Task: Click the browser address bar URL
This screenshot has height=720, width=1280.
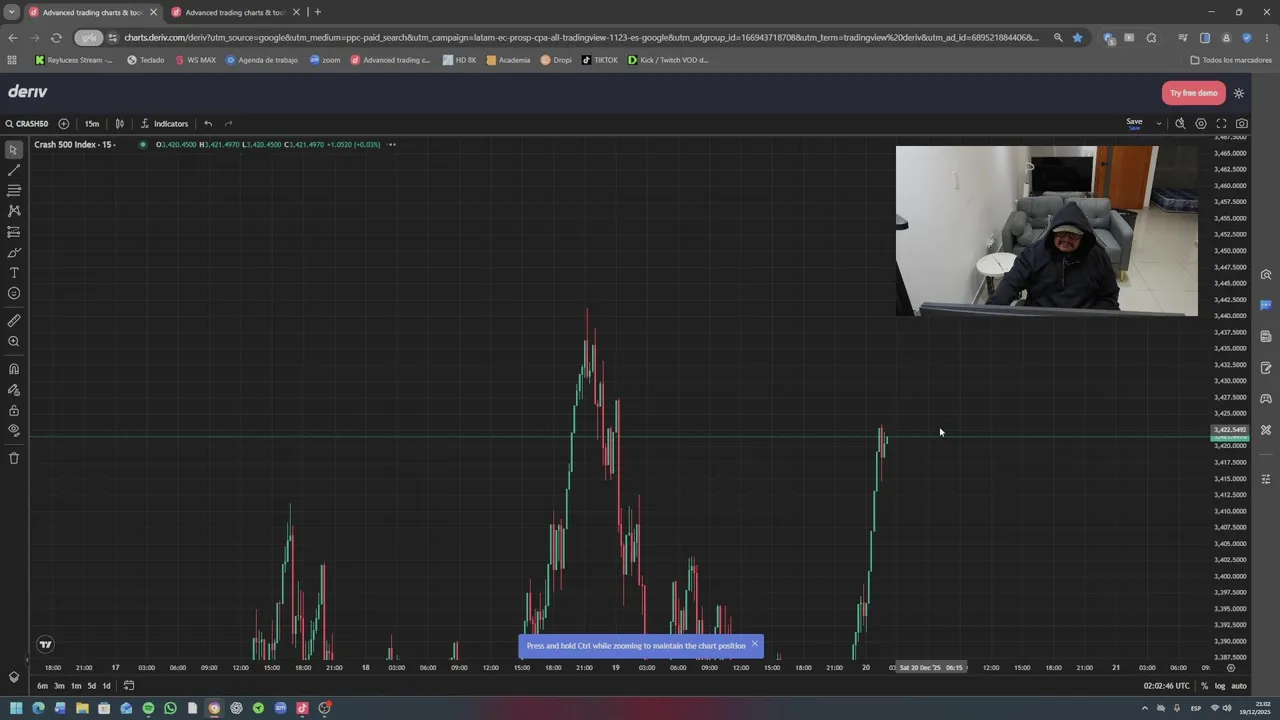Action: pos(580,38)
